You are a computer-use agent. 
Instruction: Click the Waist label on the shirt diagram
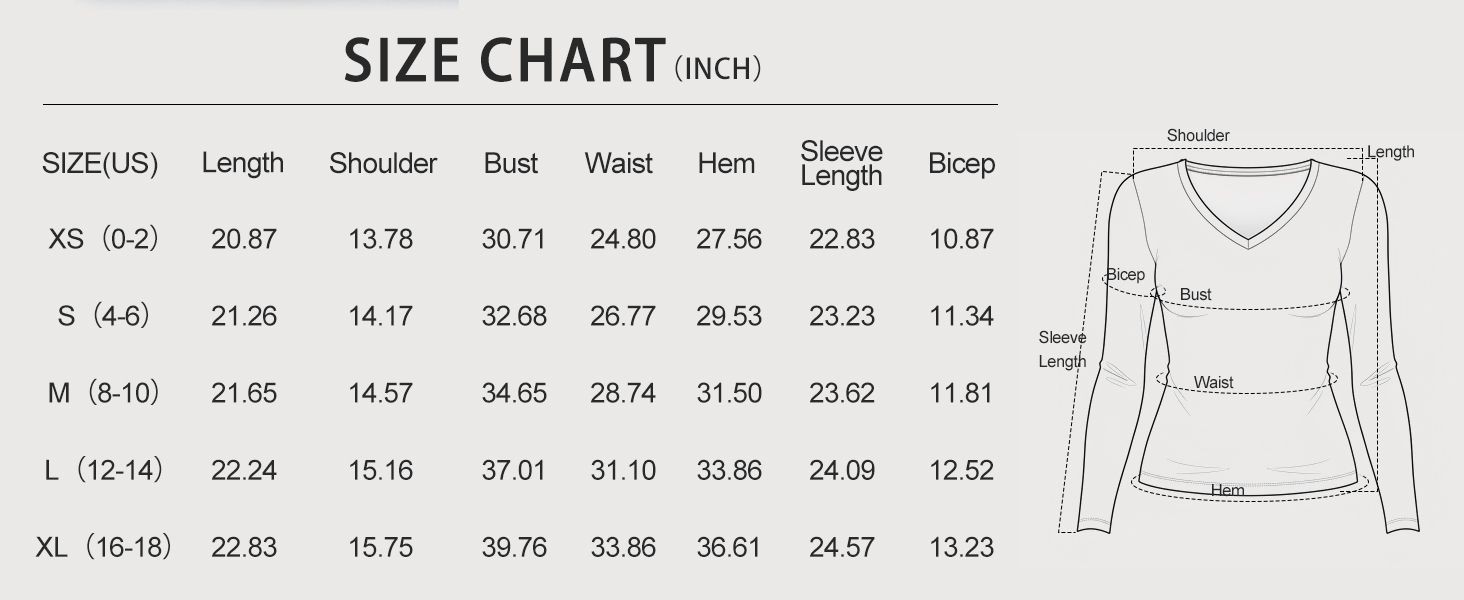pos(1213,383)
